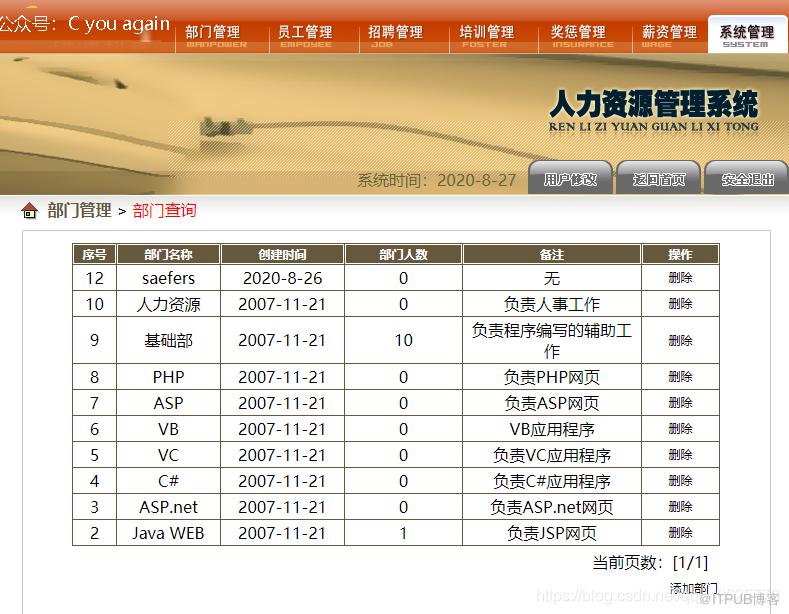789x614 pixels.
Task: Delete the ASP.net department row
Action: point(680,507)
